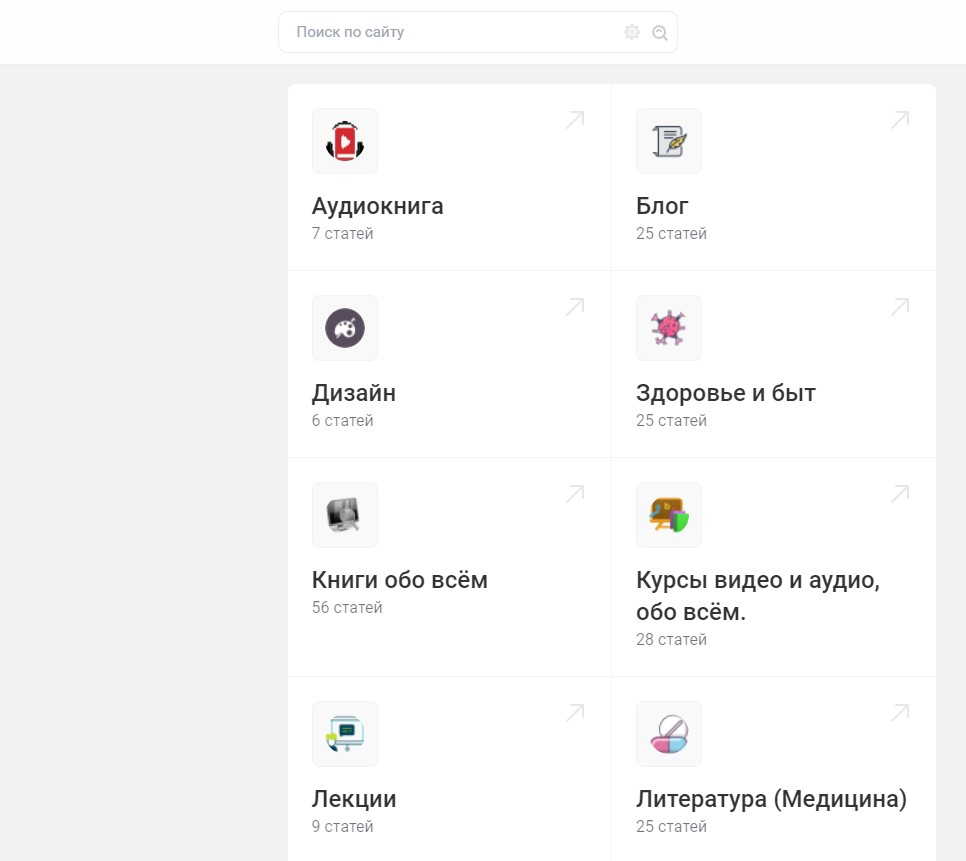The width and height of the screenshot is (966, 861).
Task: Click the Курсы видео и аудио icon
Action: pyautogui.click(x=668, y=515)
